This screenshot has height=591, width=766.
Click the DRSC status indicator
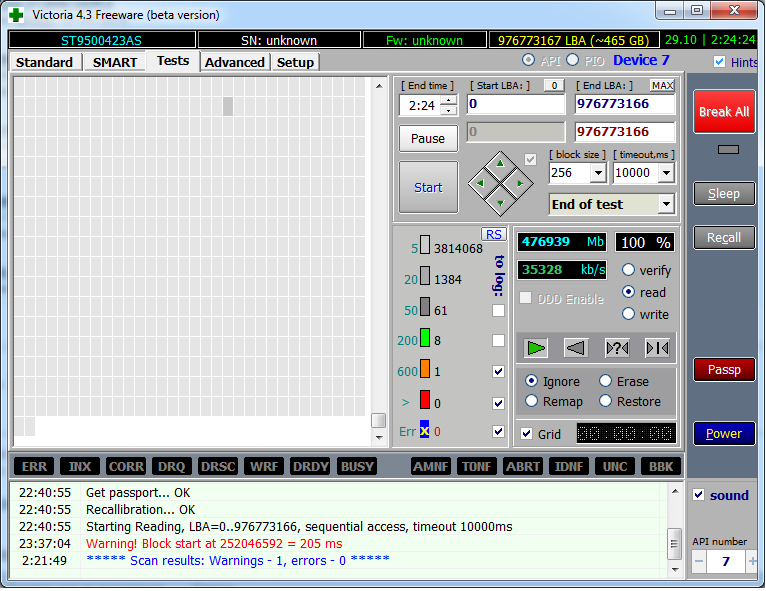pos(218,466)
